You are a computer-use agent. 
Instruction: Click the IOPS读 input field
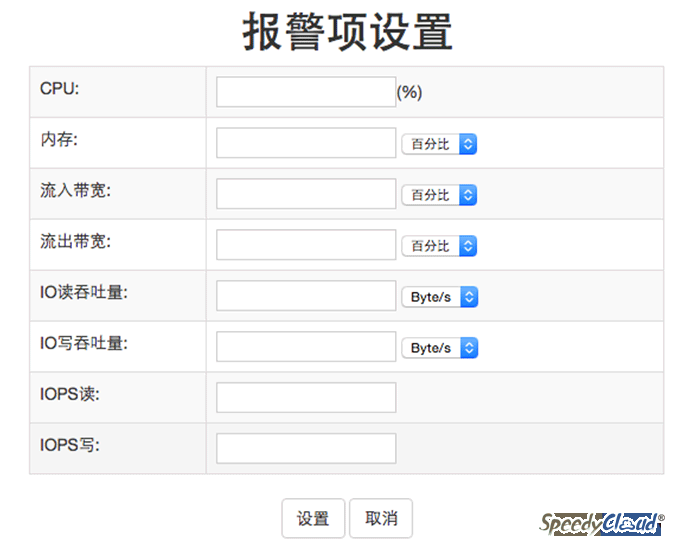point(306,397)
